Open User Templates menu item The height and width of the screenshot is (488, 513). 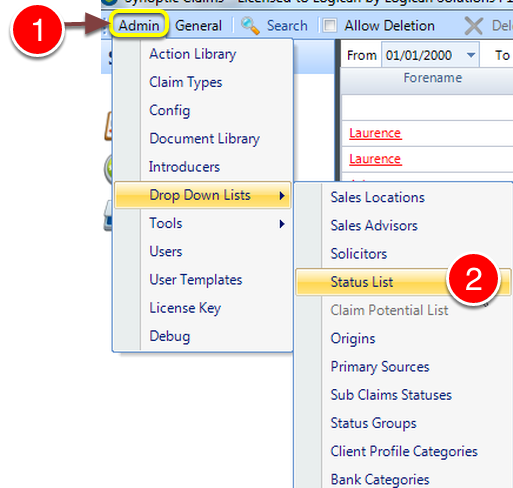pos(203,280)
